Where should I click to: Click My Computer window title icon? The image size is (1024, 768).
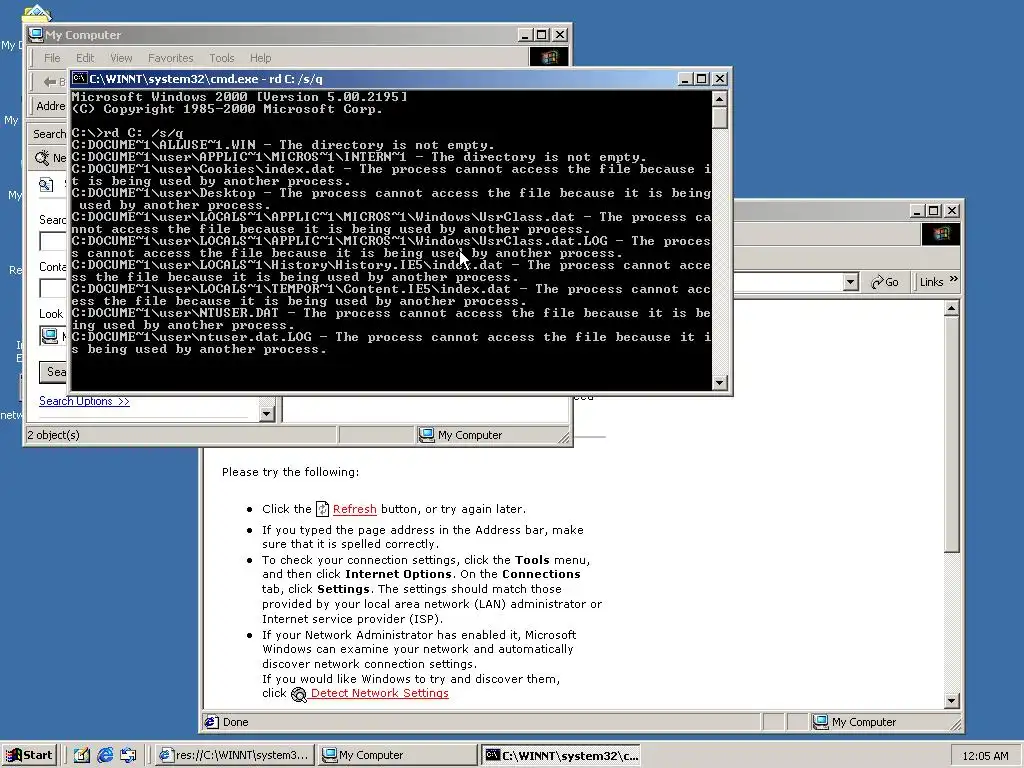point(36,35)
